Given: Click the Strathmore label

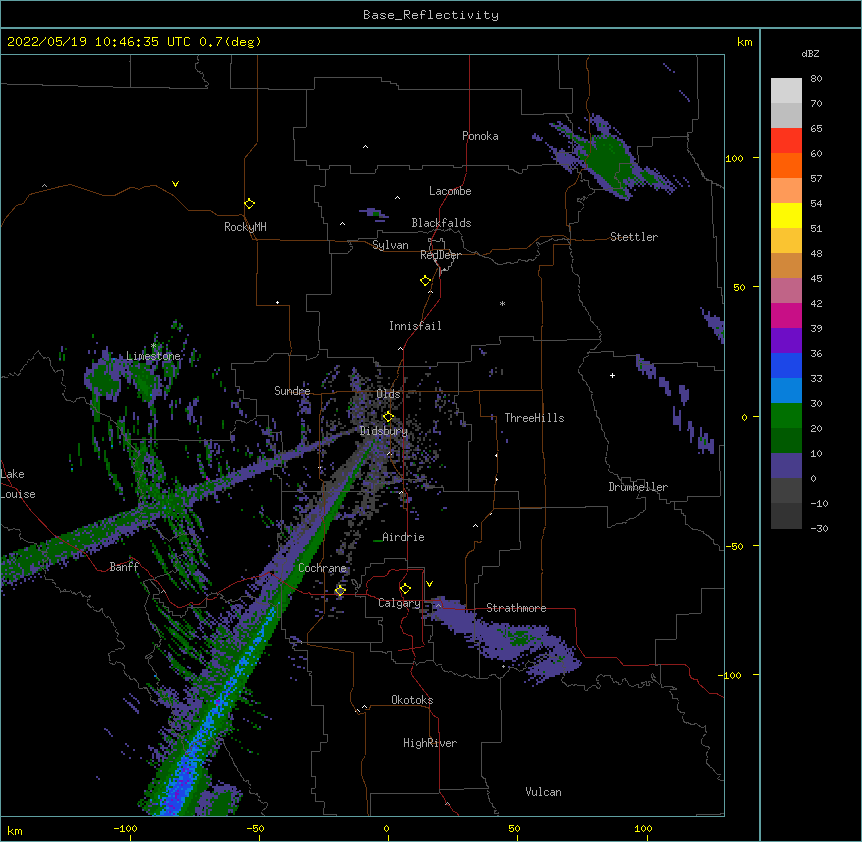Looking at the screenshot, I should [x=516, y=608].
